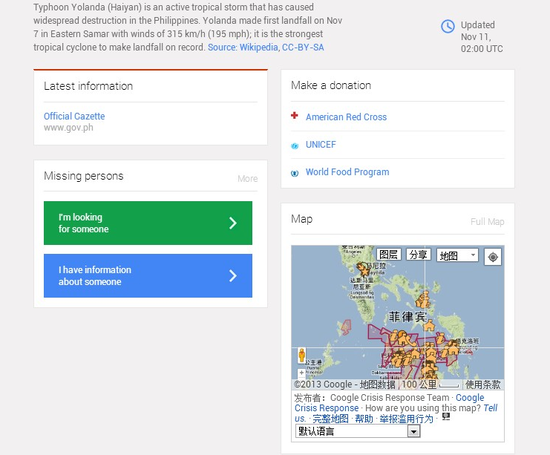The width and height of the screenshot is (550, 455).
Task: Click the my-location target icon on map
Action: (492, 257)
